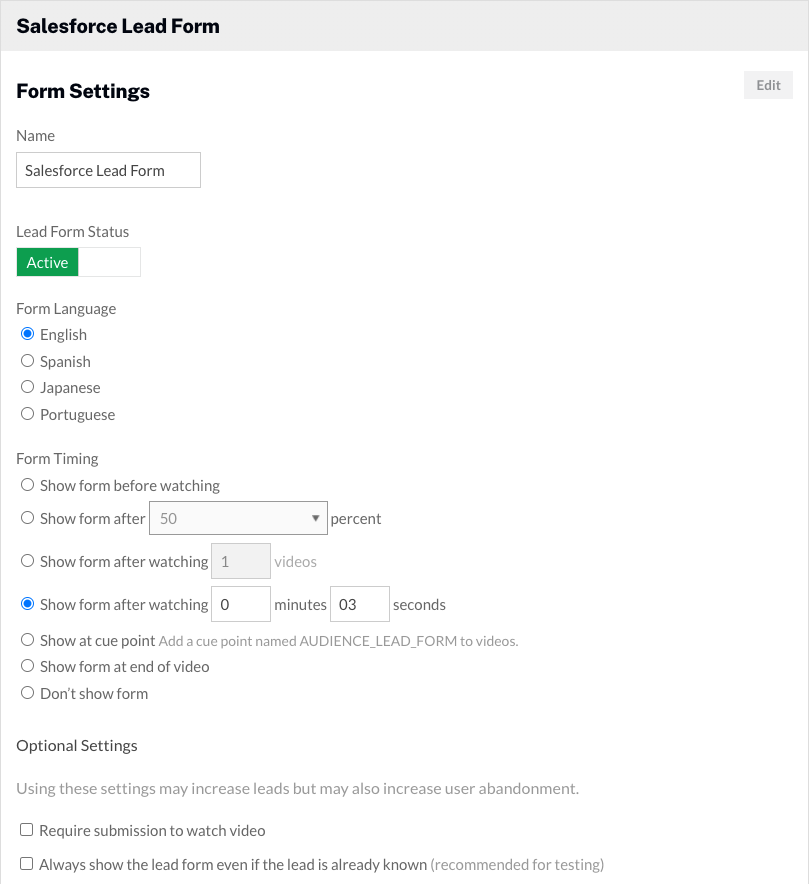Select 'Don't show form' option

(x=27, y=691)
